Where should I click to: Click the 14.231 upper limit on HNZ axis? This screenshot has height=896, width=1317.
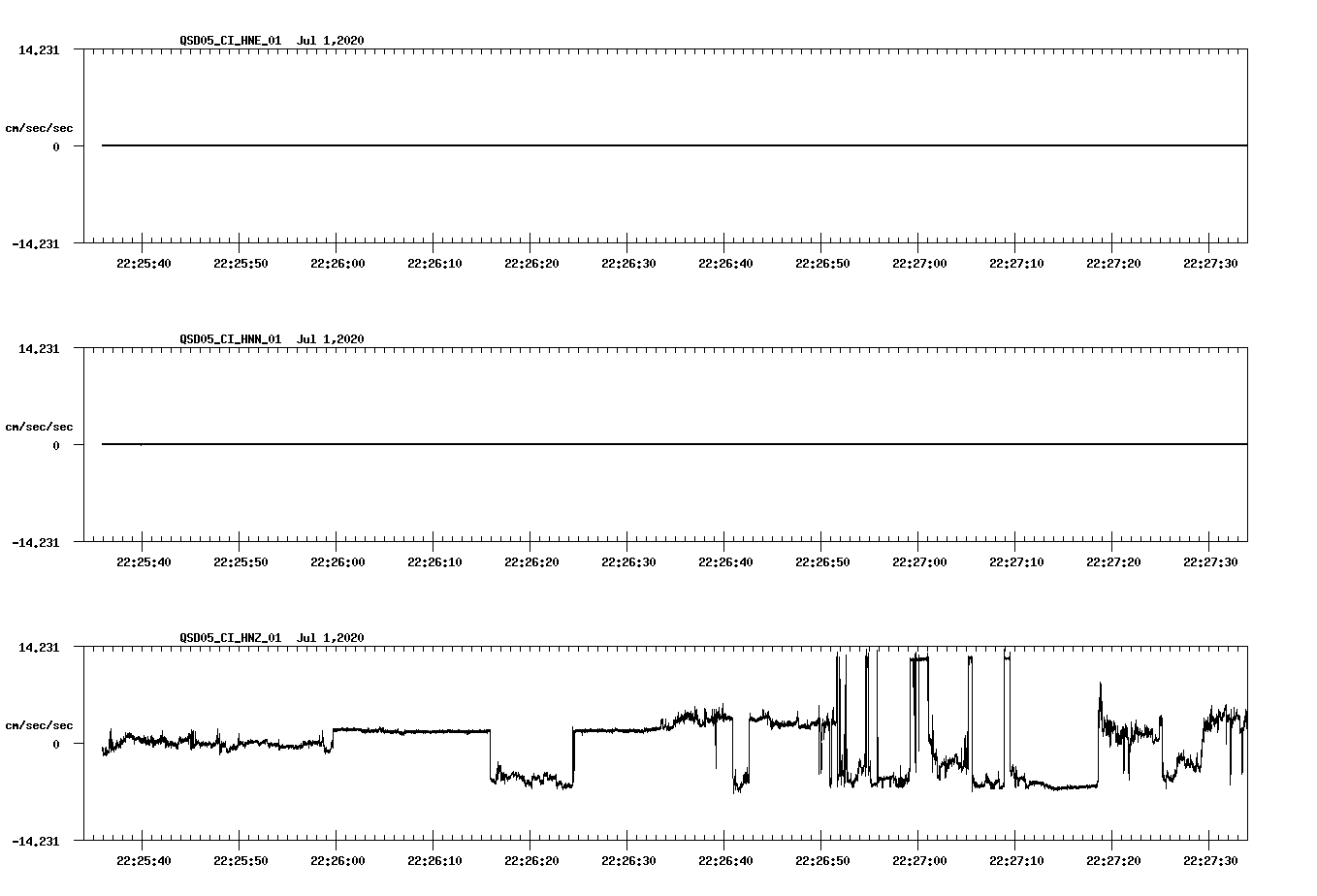point(39,647)
